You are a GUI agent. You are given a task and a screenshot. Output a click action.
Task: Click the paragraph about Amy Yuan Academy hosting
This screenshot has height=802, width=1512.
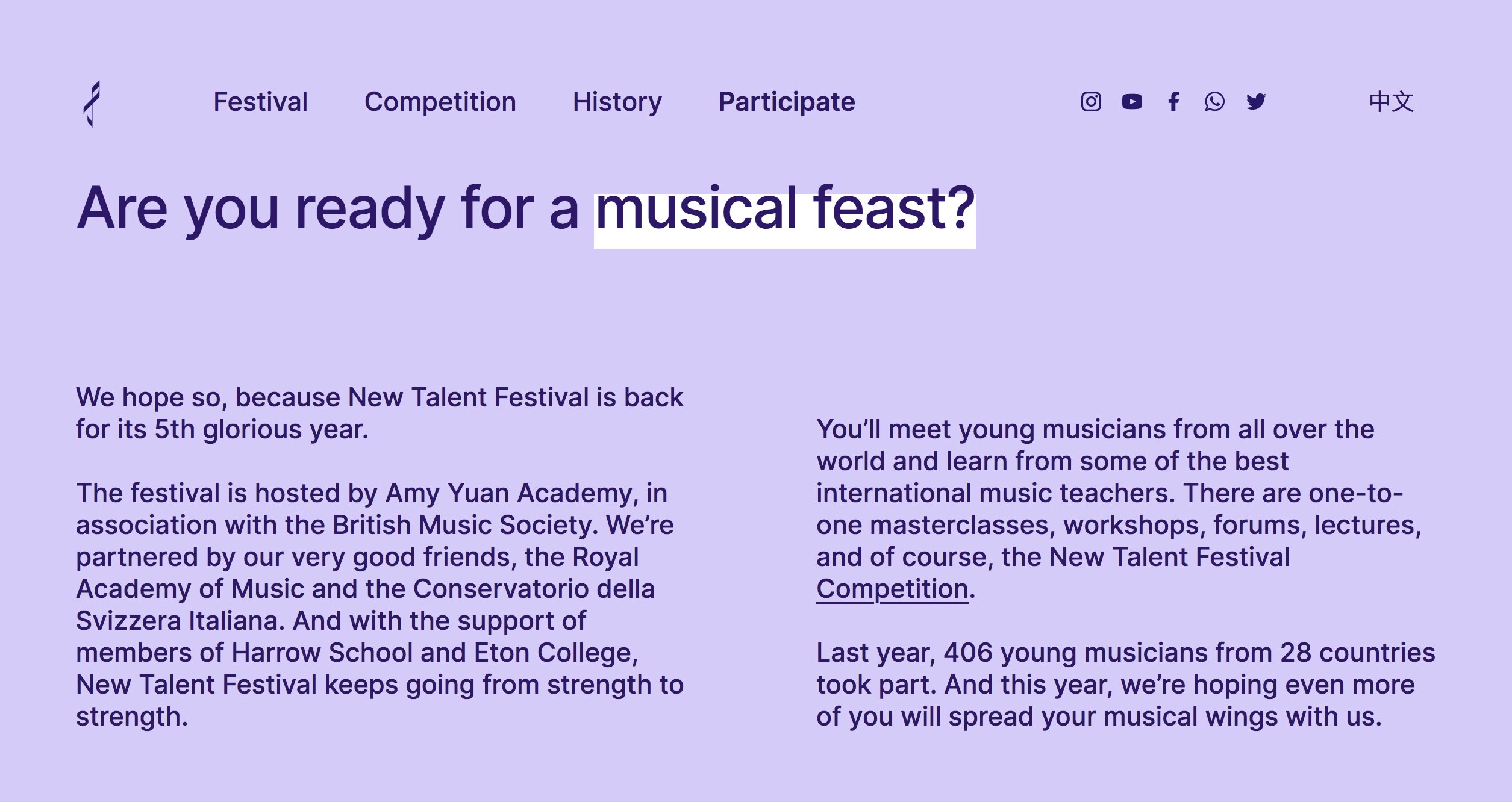380,605
